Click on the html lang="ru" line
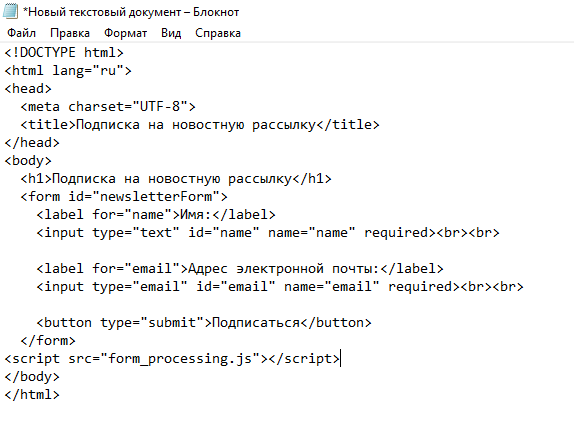The image size is (574, 443). click(x=68, y=70)
